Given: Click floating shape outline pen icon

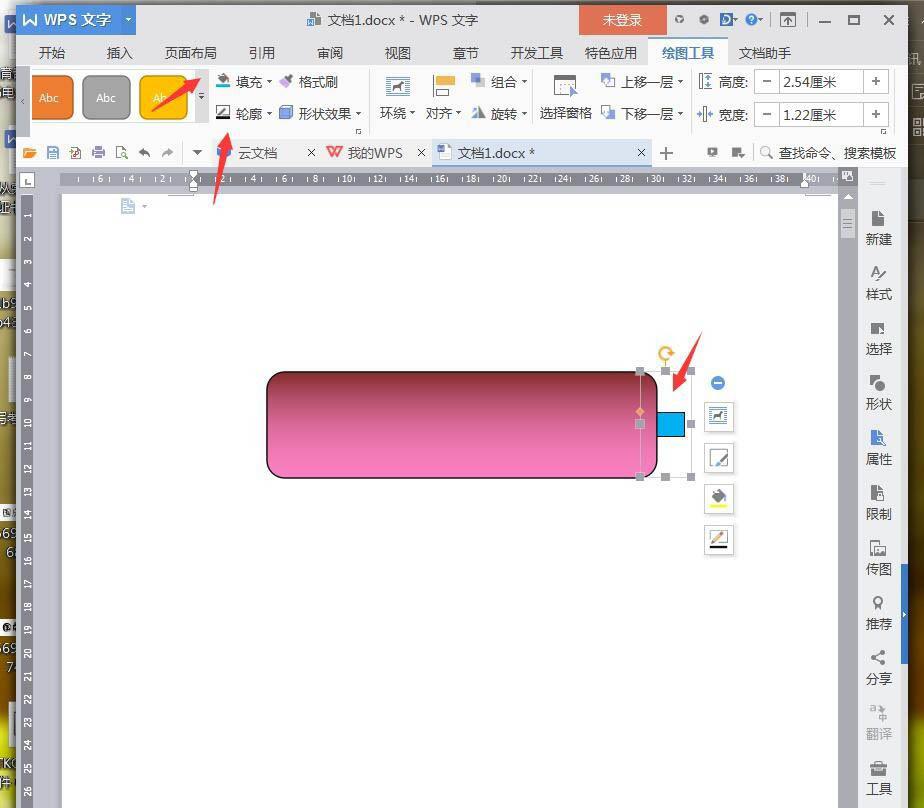Looking at the screenshot, I should tap(718, 539).
